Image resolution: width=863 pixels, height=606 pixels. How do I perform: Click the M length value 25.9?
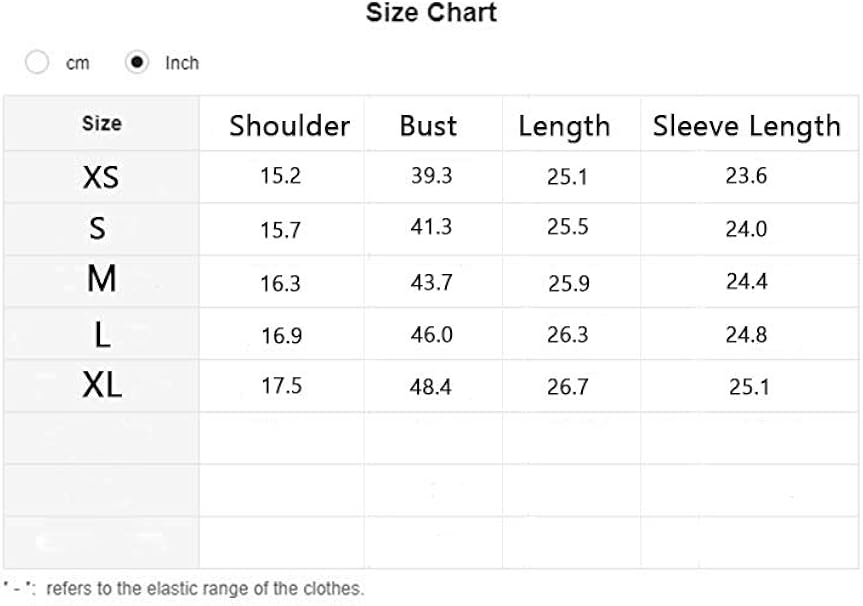(568, 283)
